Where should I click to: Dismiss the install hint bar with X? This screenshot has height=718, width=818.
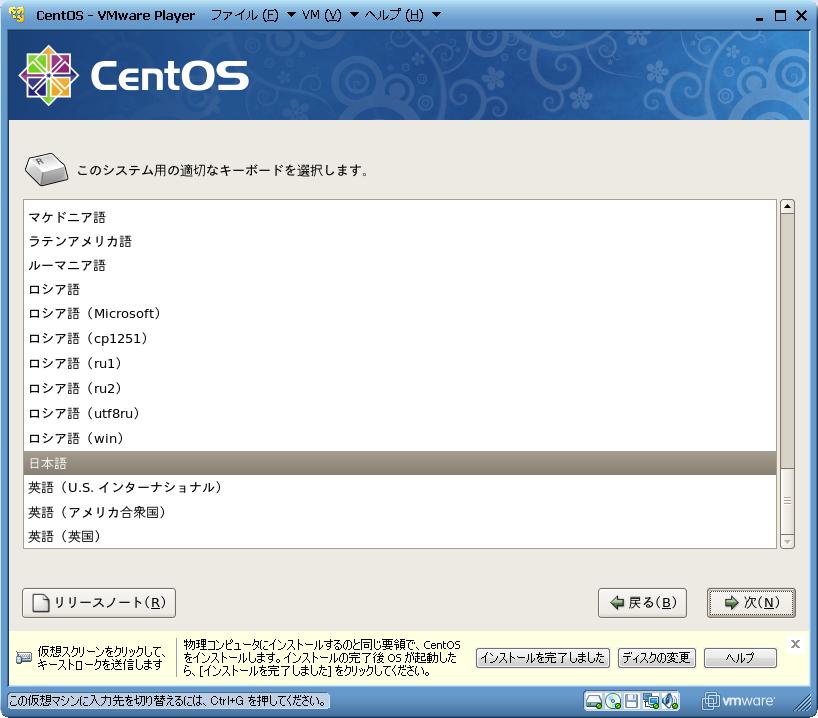point(795,644)
